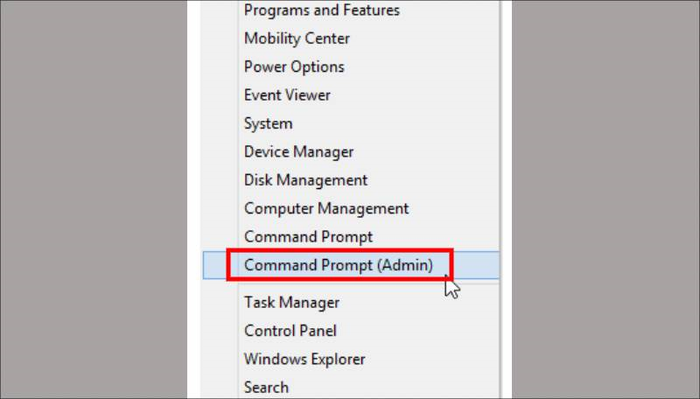Open Task Manager
700x399 pixels.
pyautogui.click(x=292, y=303)
